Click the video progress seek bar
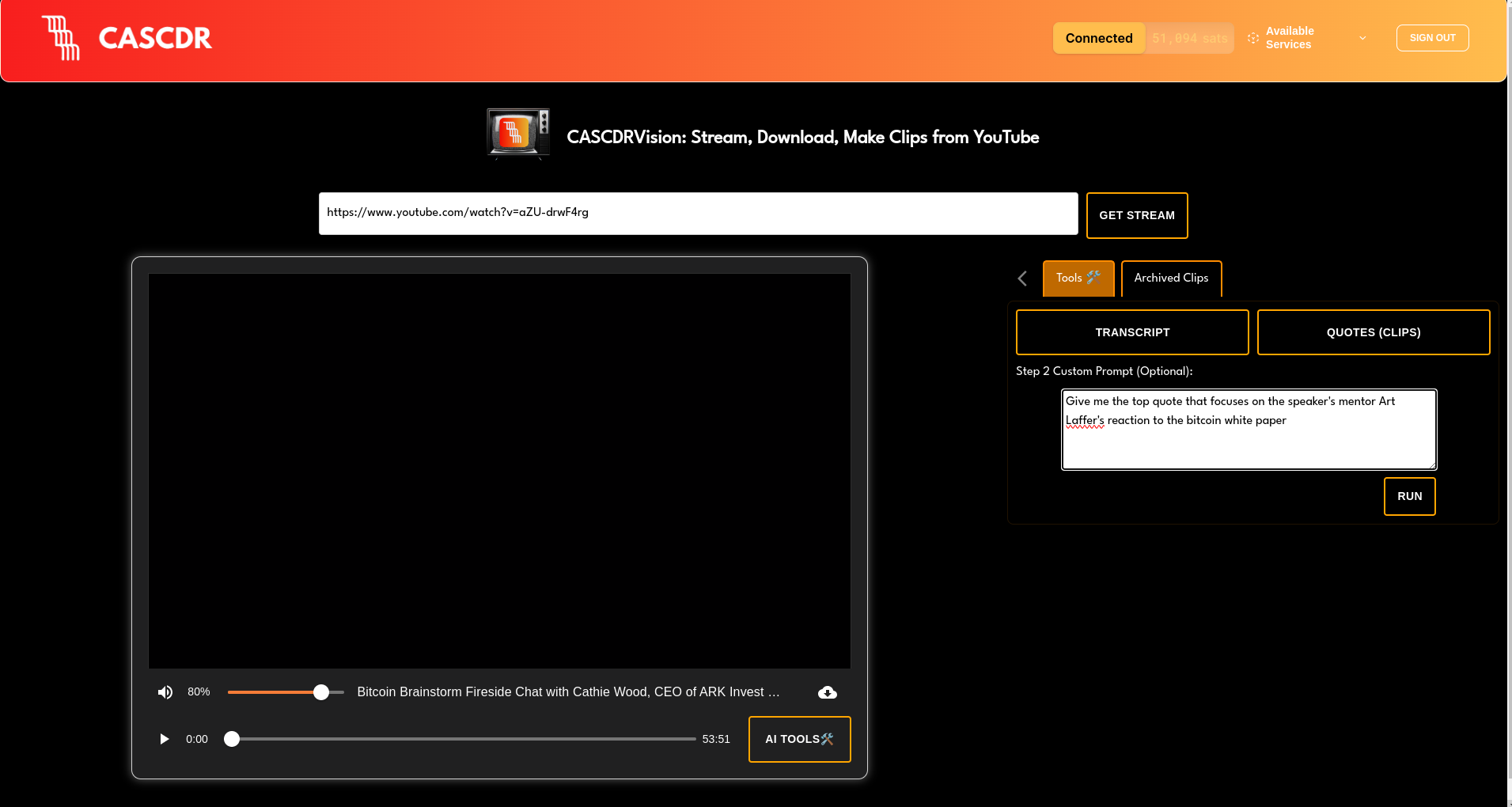 (x=463, y=739)
